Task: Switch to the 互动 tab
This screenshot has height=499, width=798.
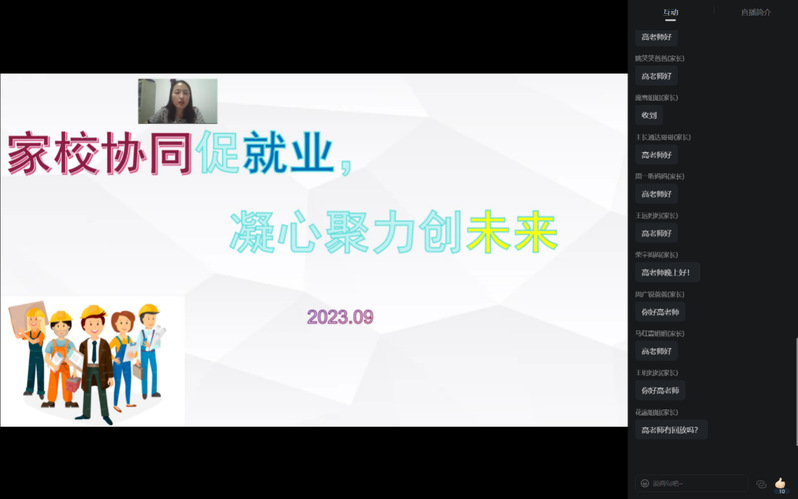Action: 670,12
